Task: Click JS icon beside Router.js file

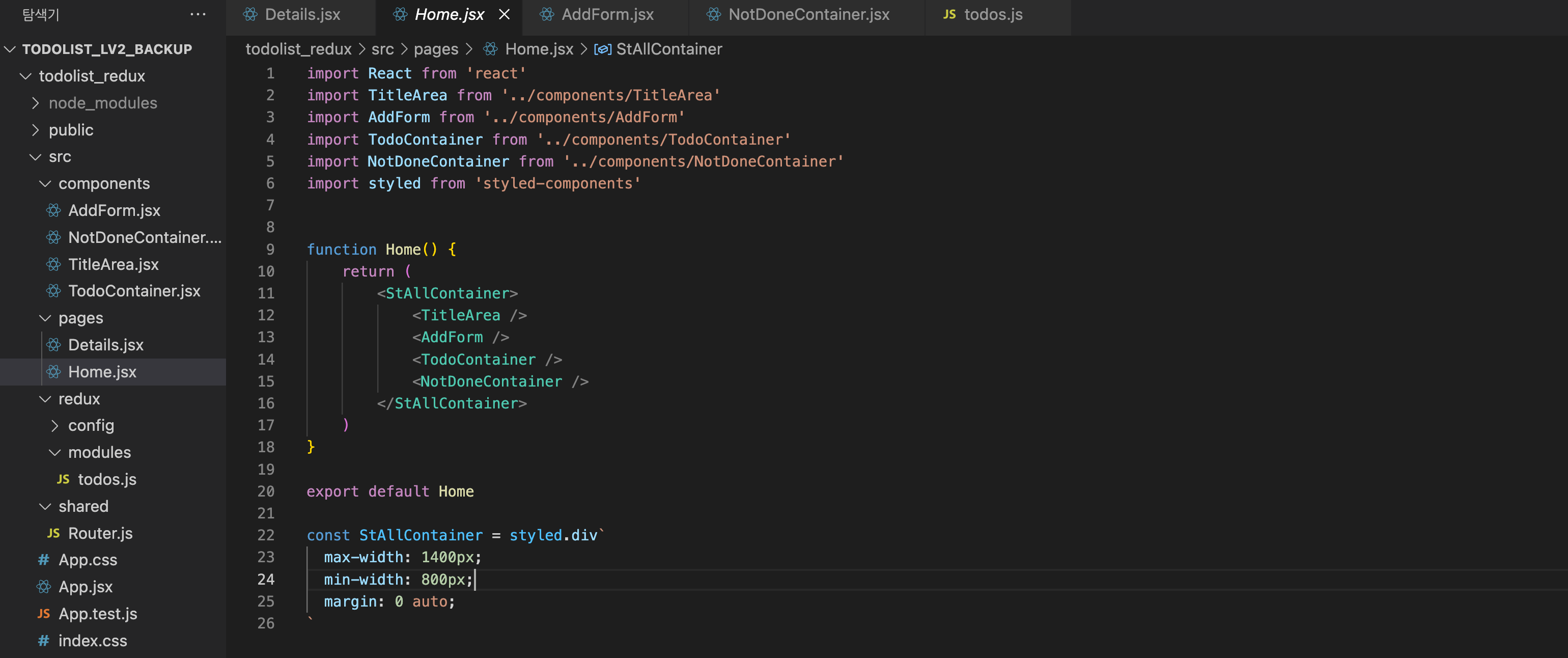Action: [53, 533]
